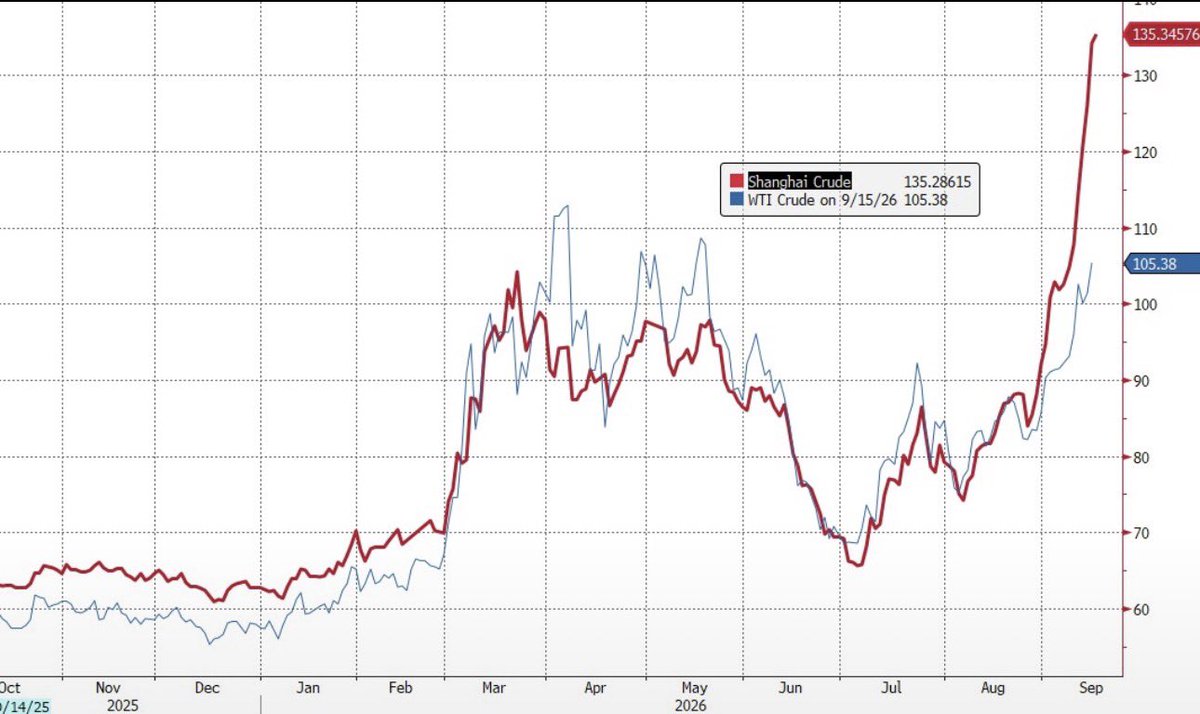
Task: Click the 80 y-axis label
Action: pos(1141,458)
